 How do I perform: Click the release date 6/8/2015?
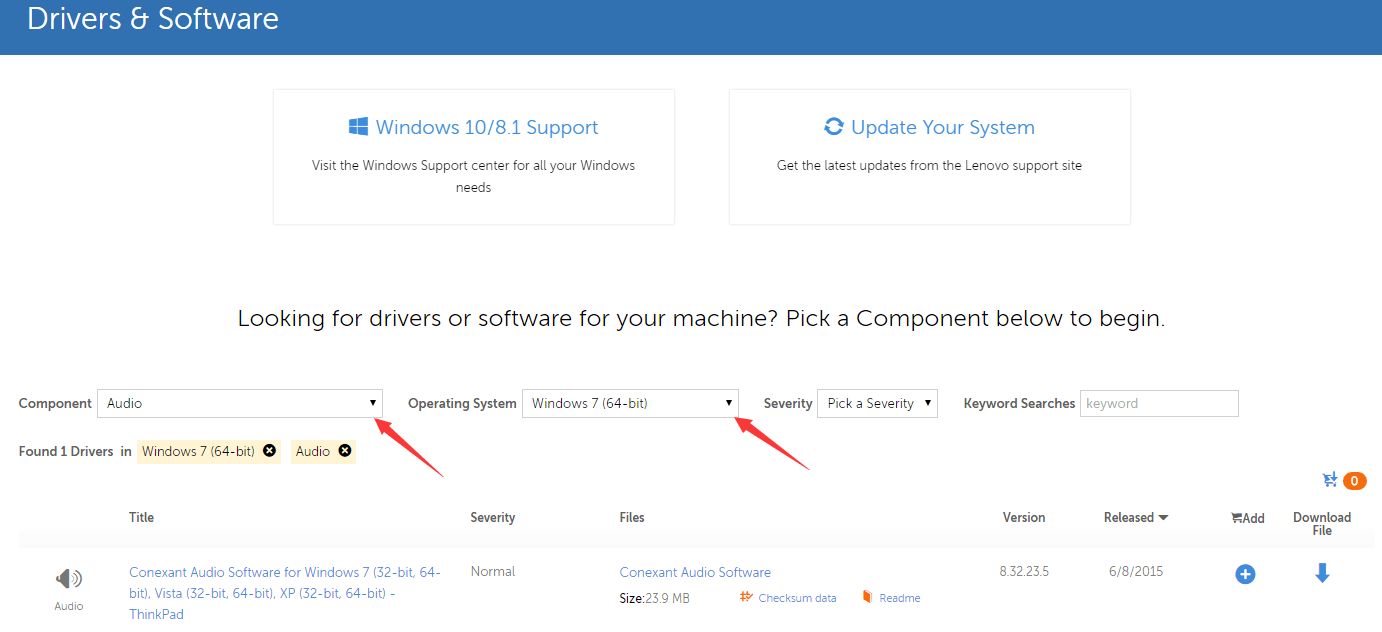pyautogui.click(x=1136, y=572)
